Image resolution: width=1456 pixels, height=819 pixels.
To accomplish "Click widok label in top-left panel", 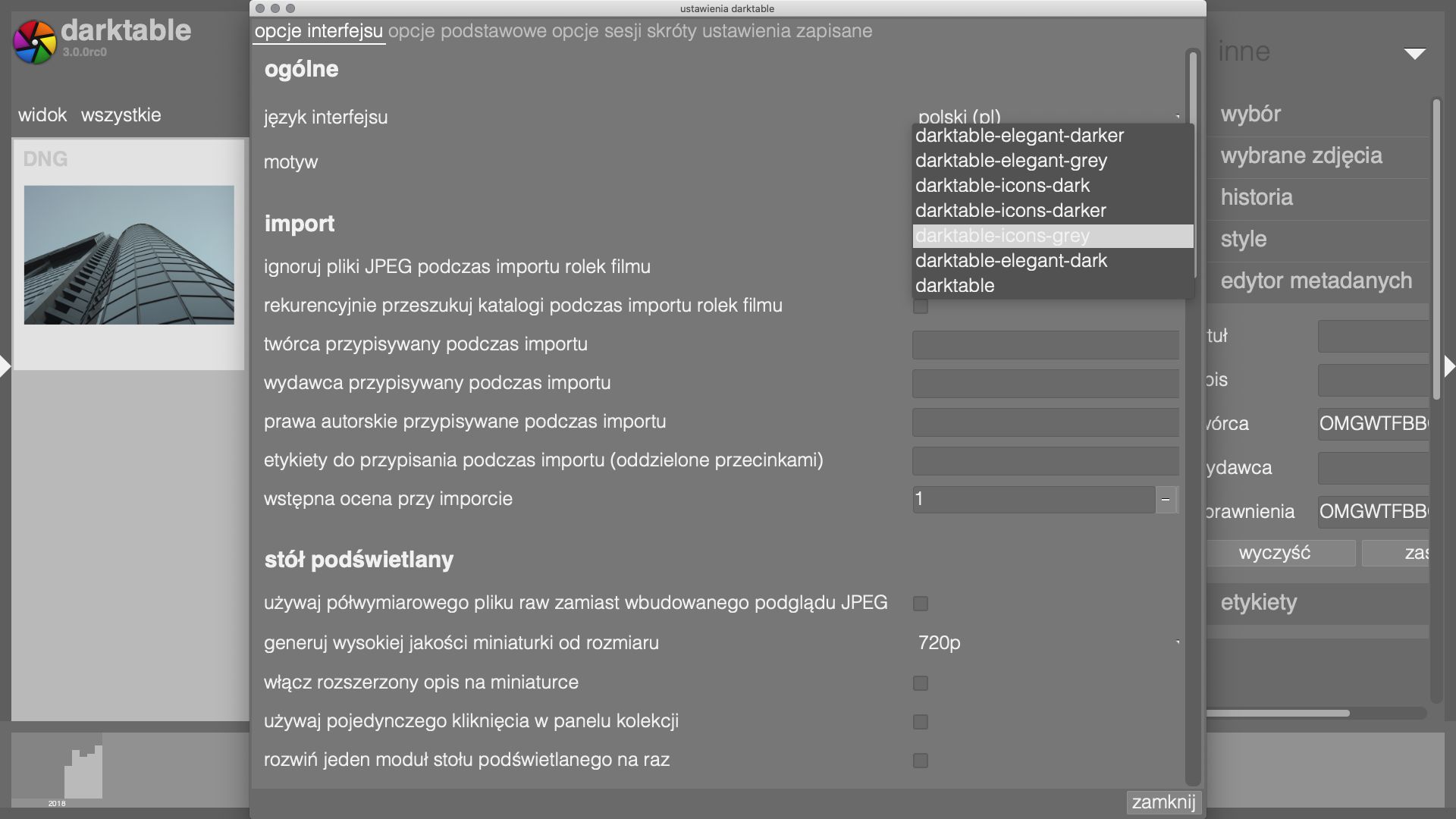I will 42,115.
